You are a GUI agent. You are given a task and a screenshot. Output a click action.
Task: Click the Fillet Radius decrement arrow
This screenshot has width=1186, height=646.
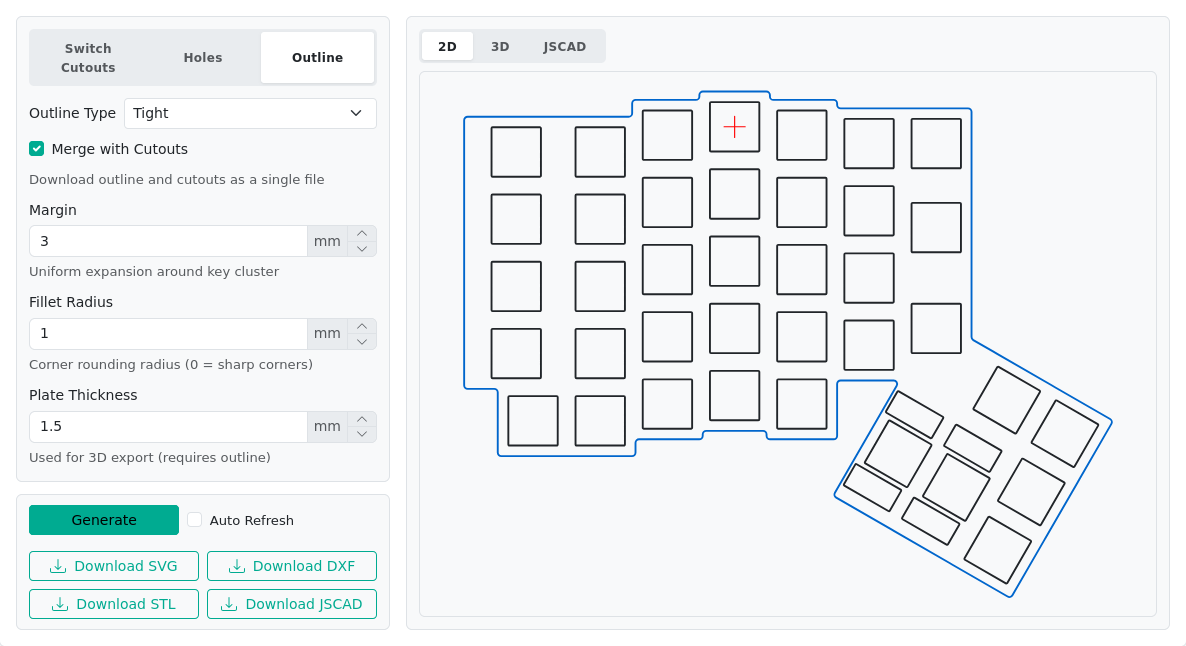pyautogui.click(x=362, y=340)
